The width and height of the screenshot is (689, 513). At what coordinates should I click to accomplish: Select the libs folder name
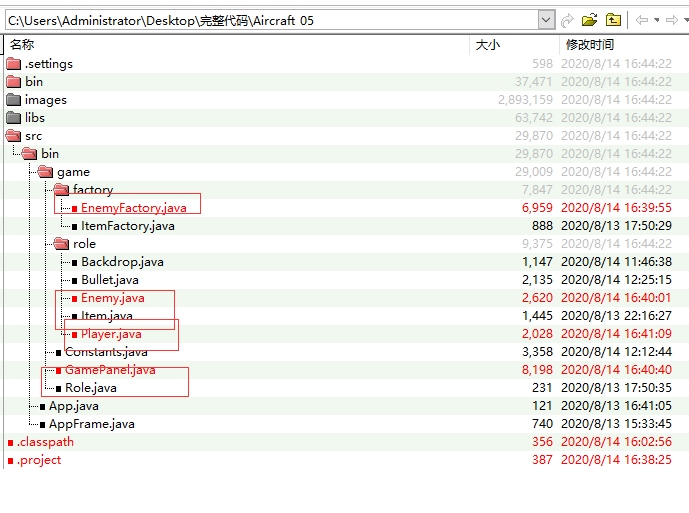[x=35, y=118]
